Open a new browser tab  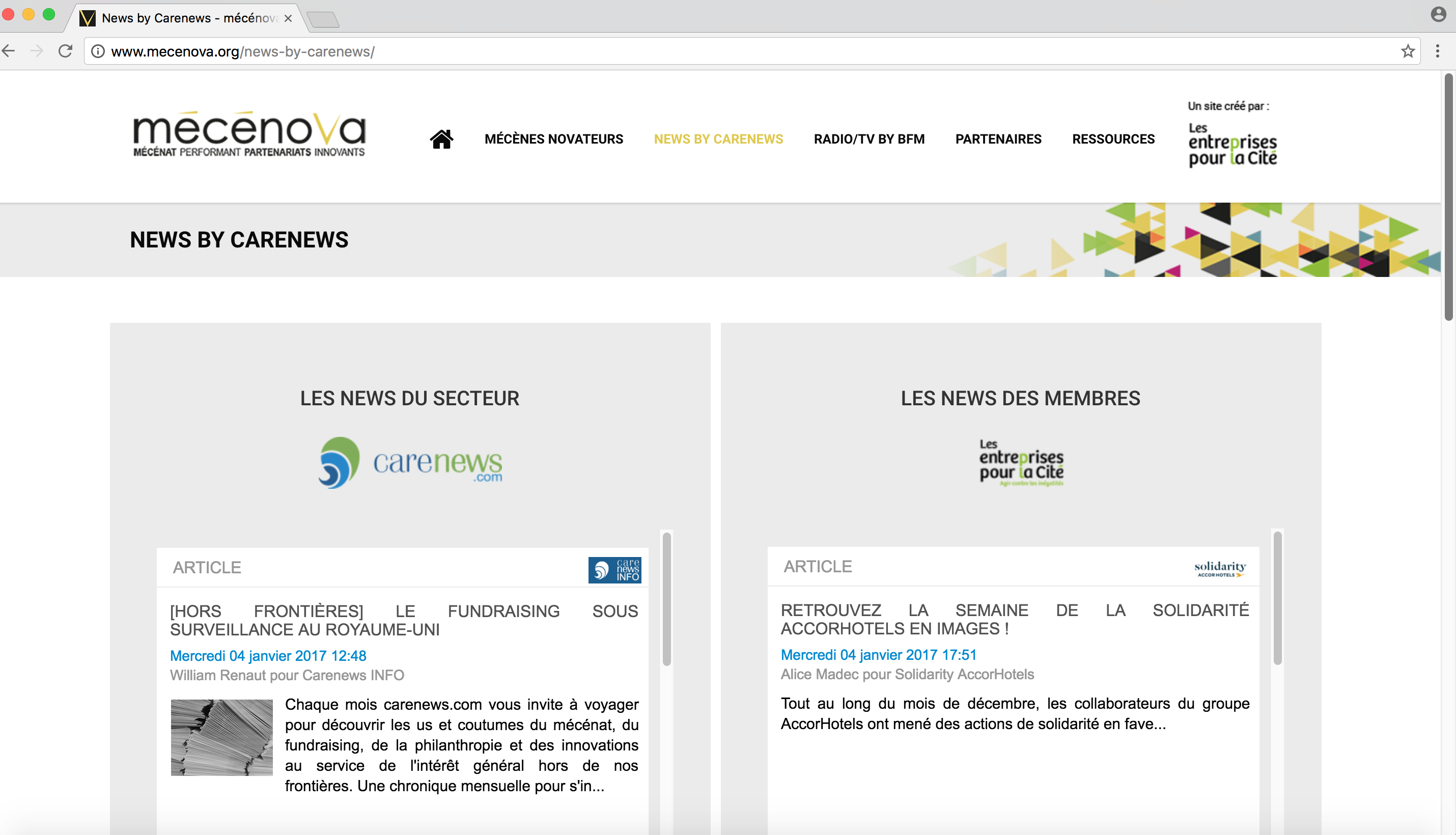pyautogui.click(x=323, y=19)
